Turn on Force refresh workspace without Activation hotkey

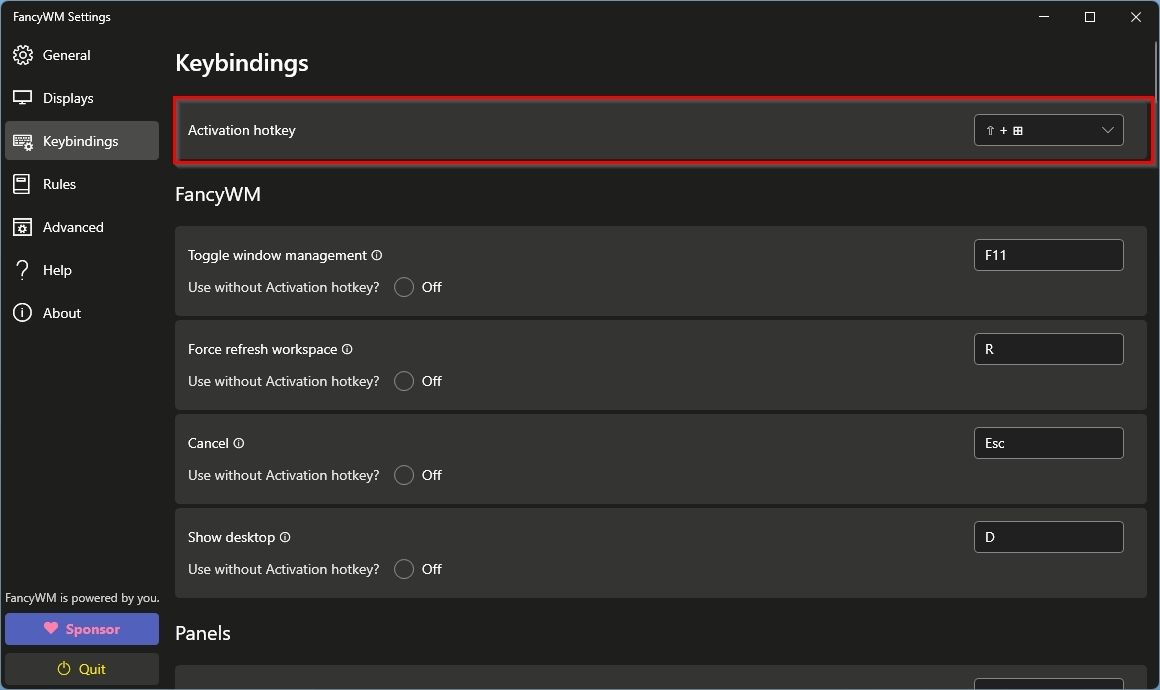(404, 381)
